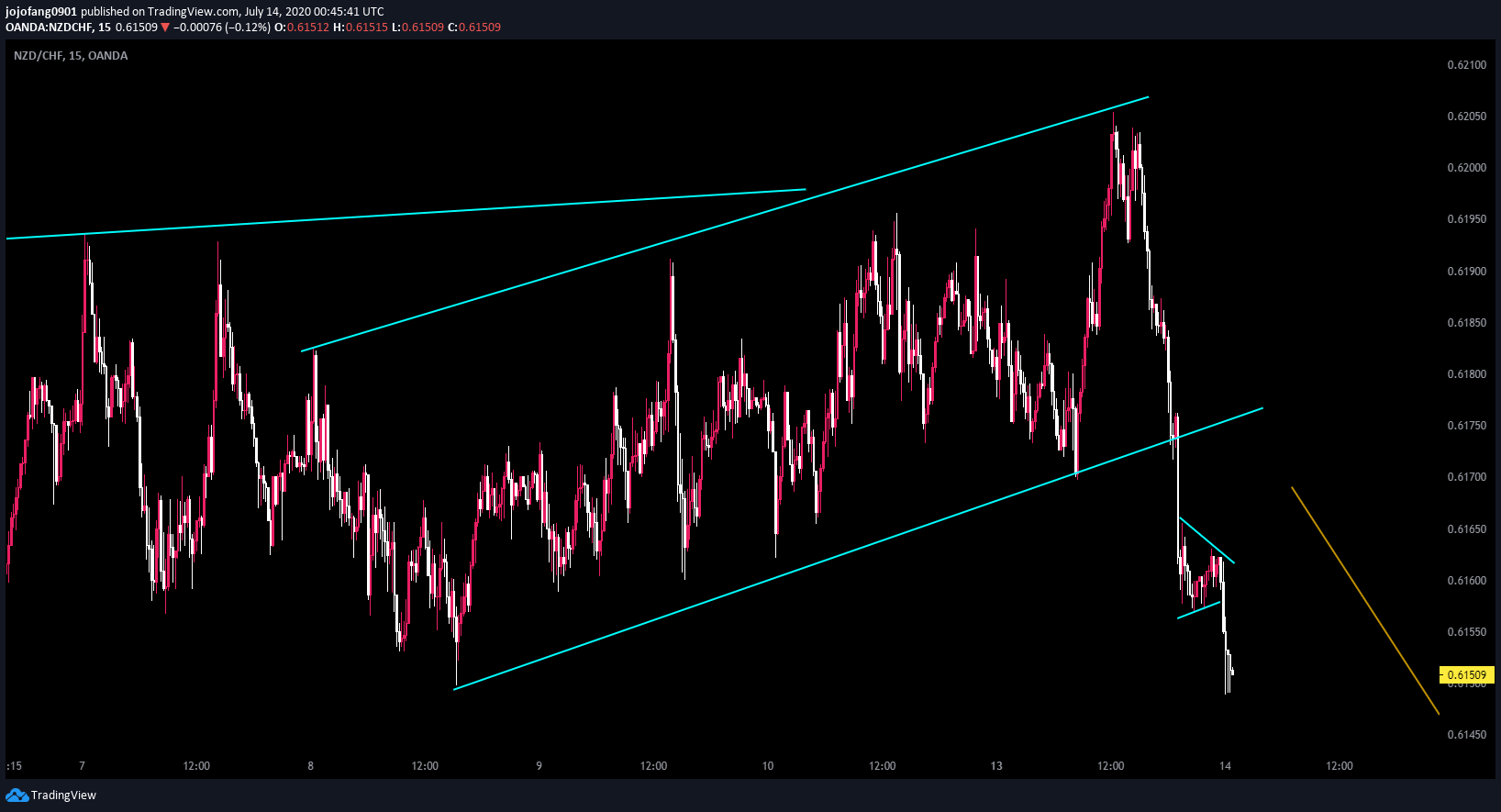Select the NZD/CHF, 15, OANDA chart legend
1501x812 pixels.
click(x=71, y=56)
